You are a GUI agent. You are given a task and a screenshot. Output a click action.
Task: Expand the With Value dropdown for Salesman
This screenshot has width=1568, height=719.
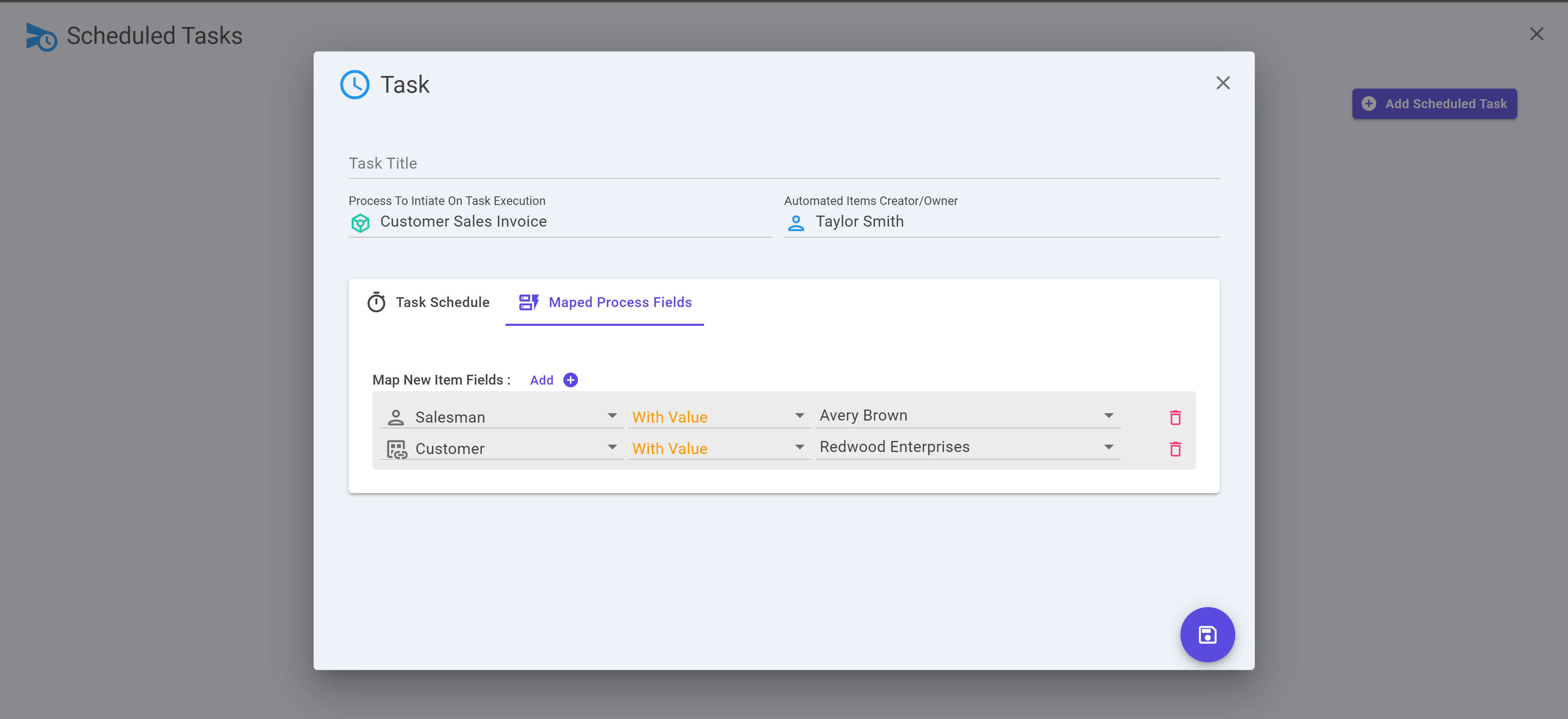coord(719,417)
